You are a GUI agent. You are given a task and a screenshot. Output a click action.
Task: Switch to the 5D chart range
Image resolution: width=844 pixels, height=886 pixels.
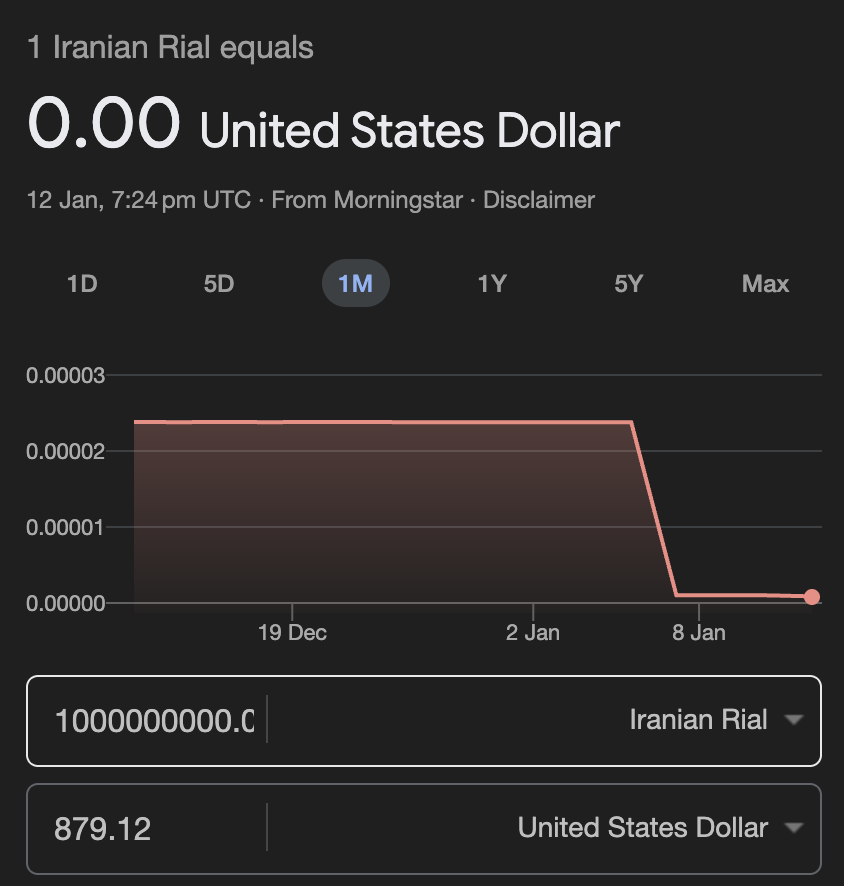[x=218, y=284]
